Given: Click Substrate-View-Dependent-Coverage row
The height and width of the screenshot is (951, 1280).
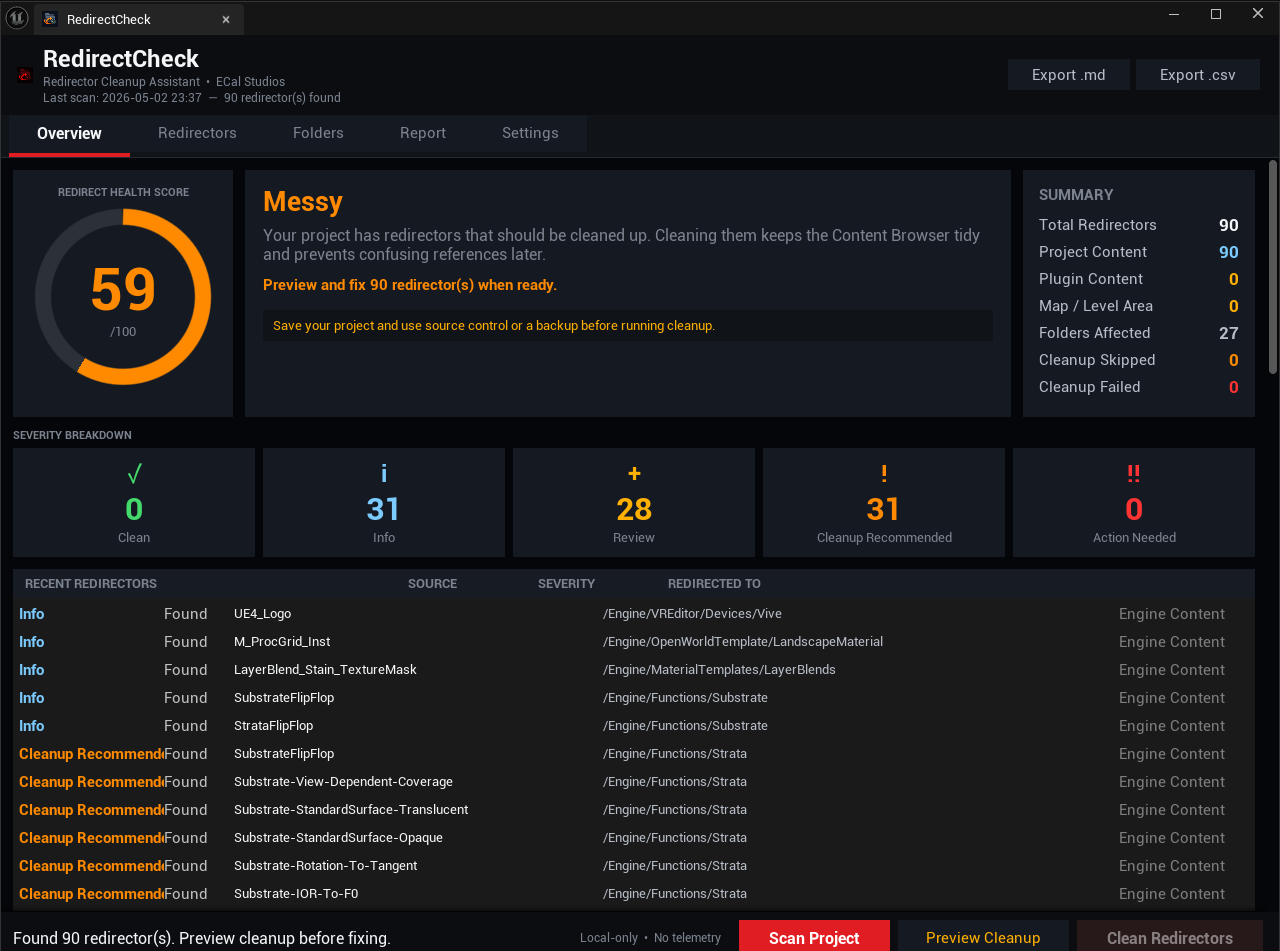Looking at the screenshot, I should pos(634,782).
